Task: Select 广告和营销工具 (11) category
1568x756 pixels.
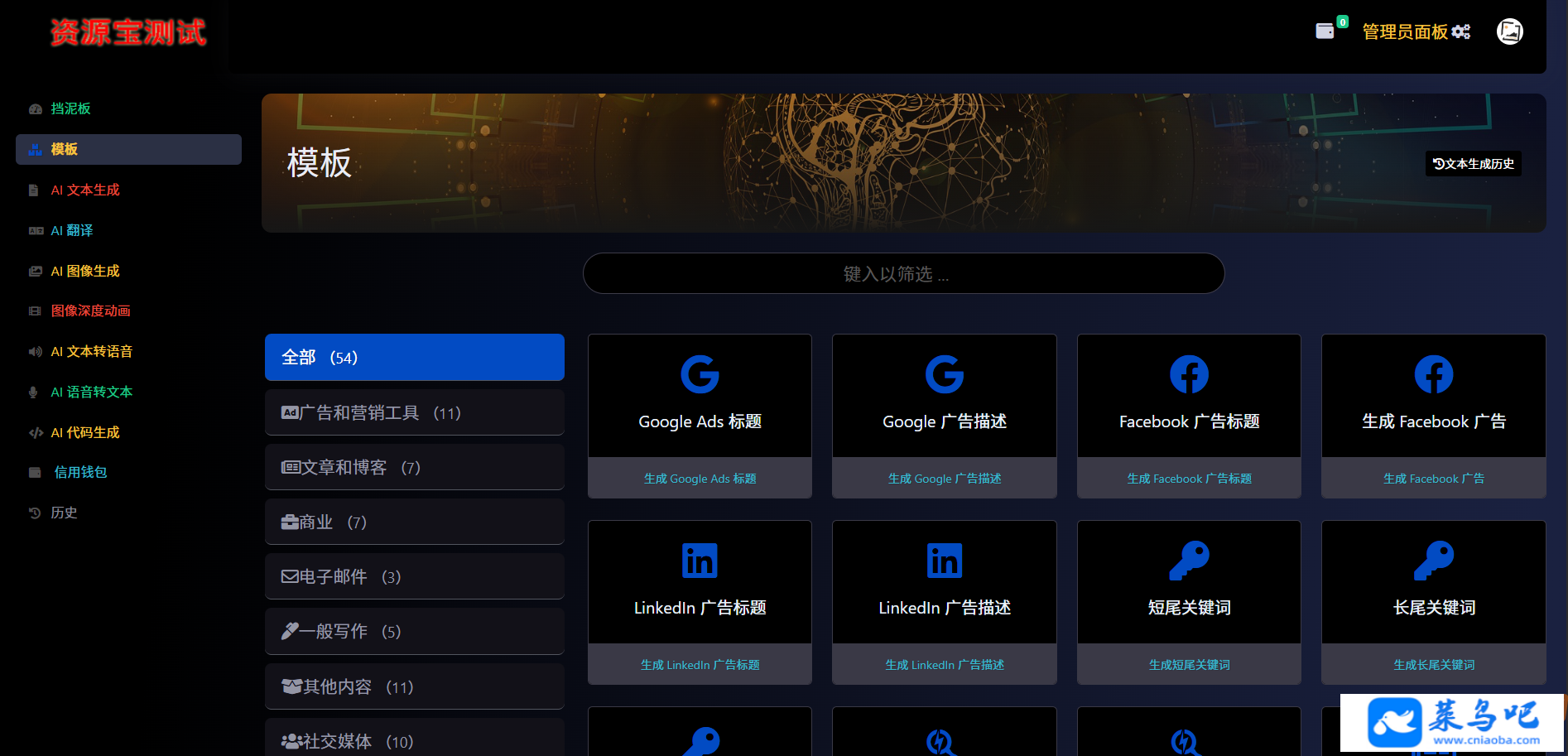Action: (415, 412)
